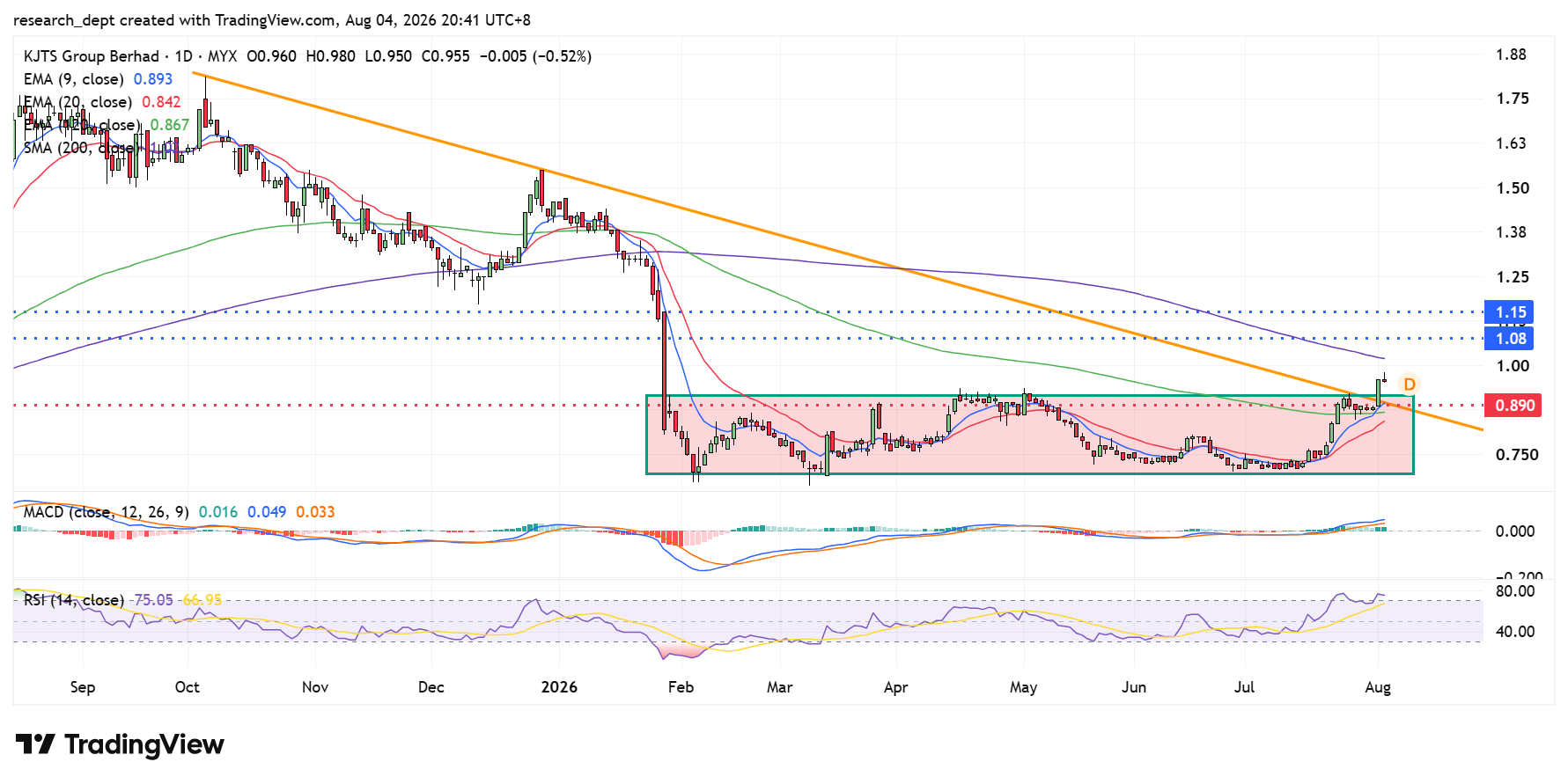Click the research_dept created with TradingView.com header
Viewport: 1568px width, 784px height.
[x=272, y=20]
